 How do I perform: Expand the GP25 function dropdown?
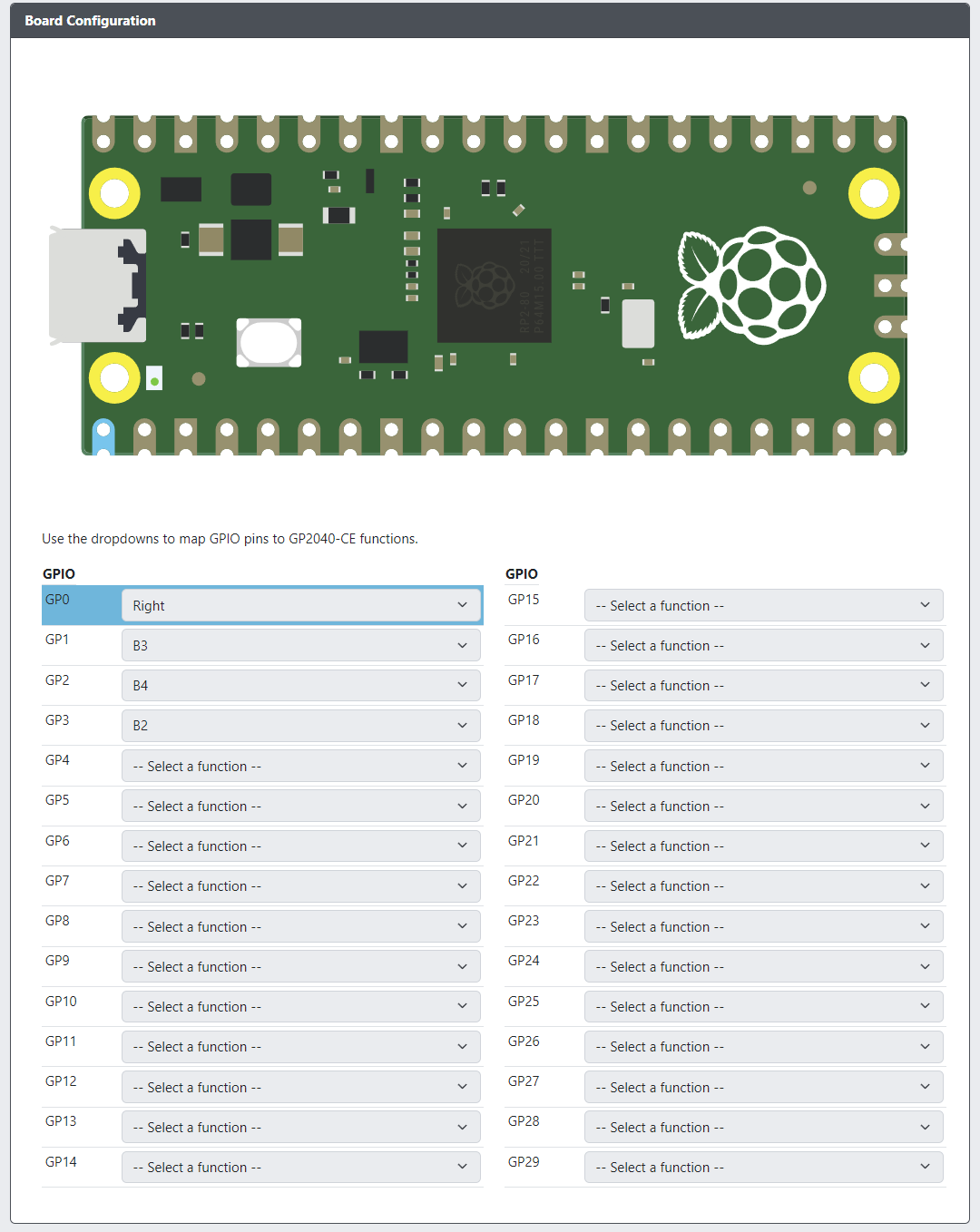point(764,1006)
